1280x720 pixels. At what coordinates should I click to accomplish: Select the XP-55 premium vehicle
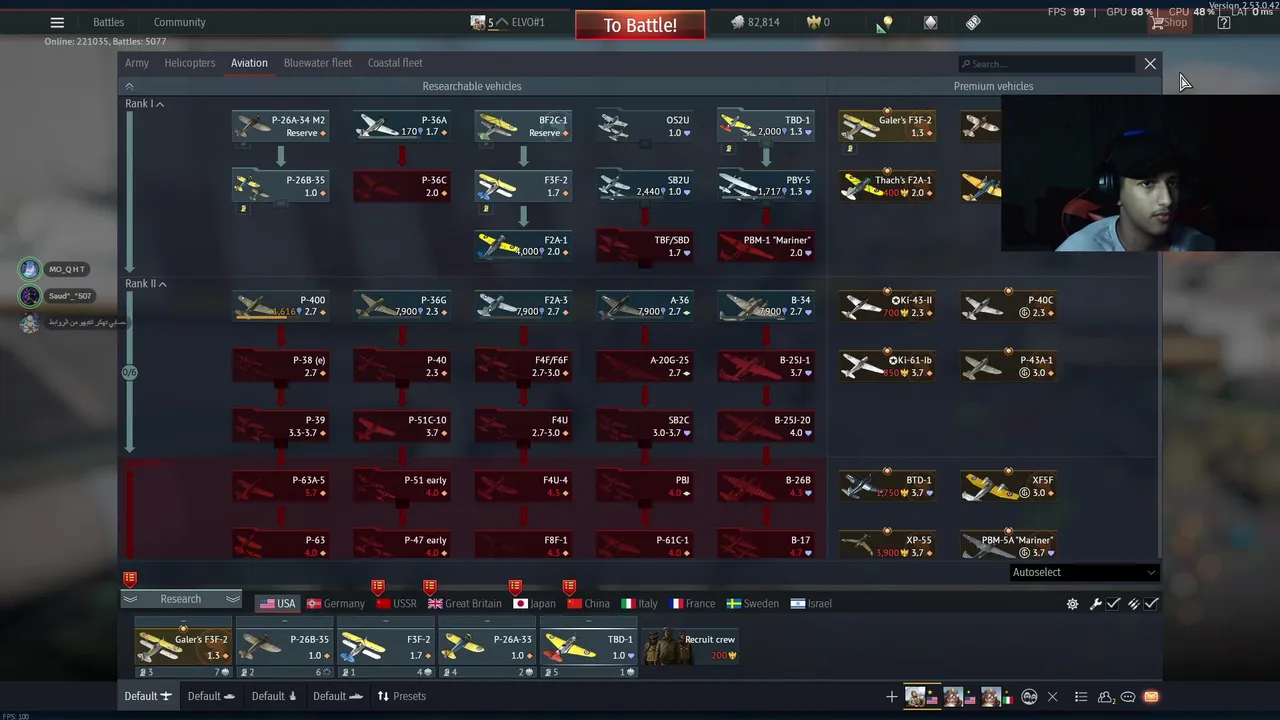coord(887,546)
